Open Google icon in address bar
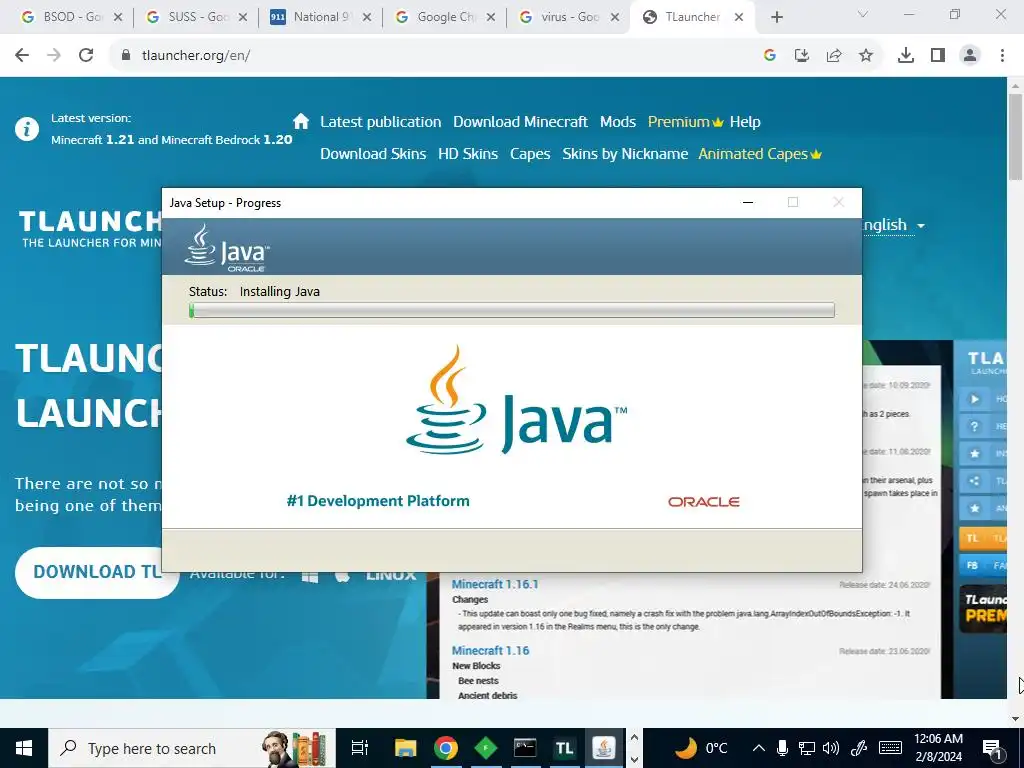 click(x=769, y=56)
